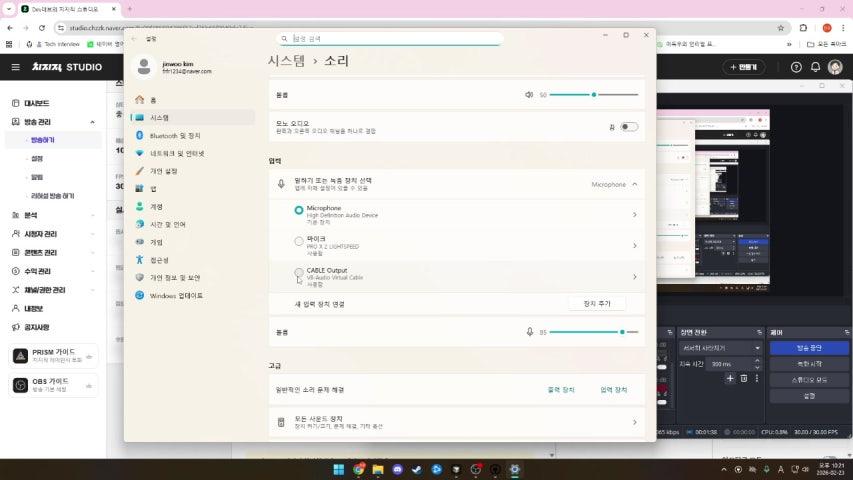The width and height of the screenshot is (853, 480).
Task: Select the PRO X 2 LIGHTSPEED microphone radio button
Action: click(x=299, y=241)
